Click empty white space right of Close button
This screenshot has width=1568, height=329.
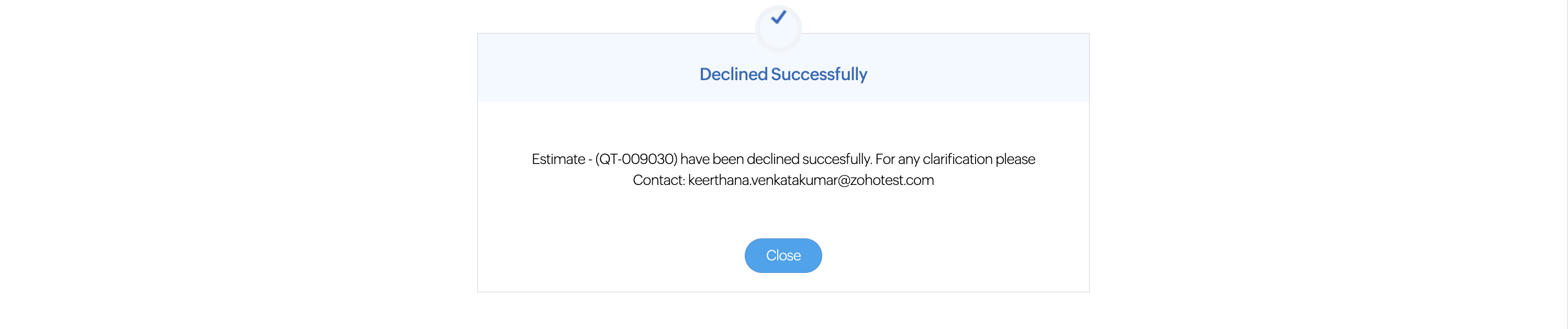(x=956, y=256)
